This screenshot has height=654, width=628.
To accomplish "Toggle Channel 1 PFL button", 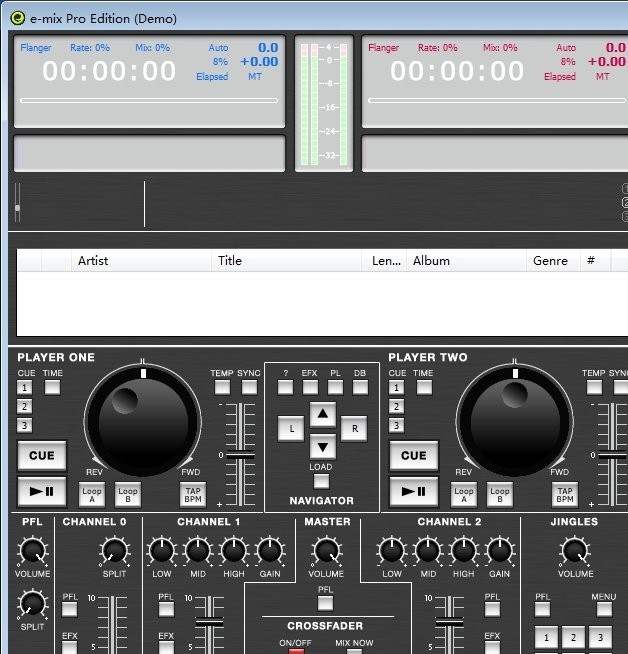I will pos(166,609).
